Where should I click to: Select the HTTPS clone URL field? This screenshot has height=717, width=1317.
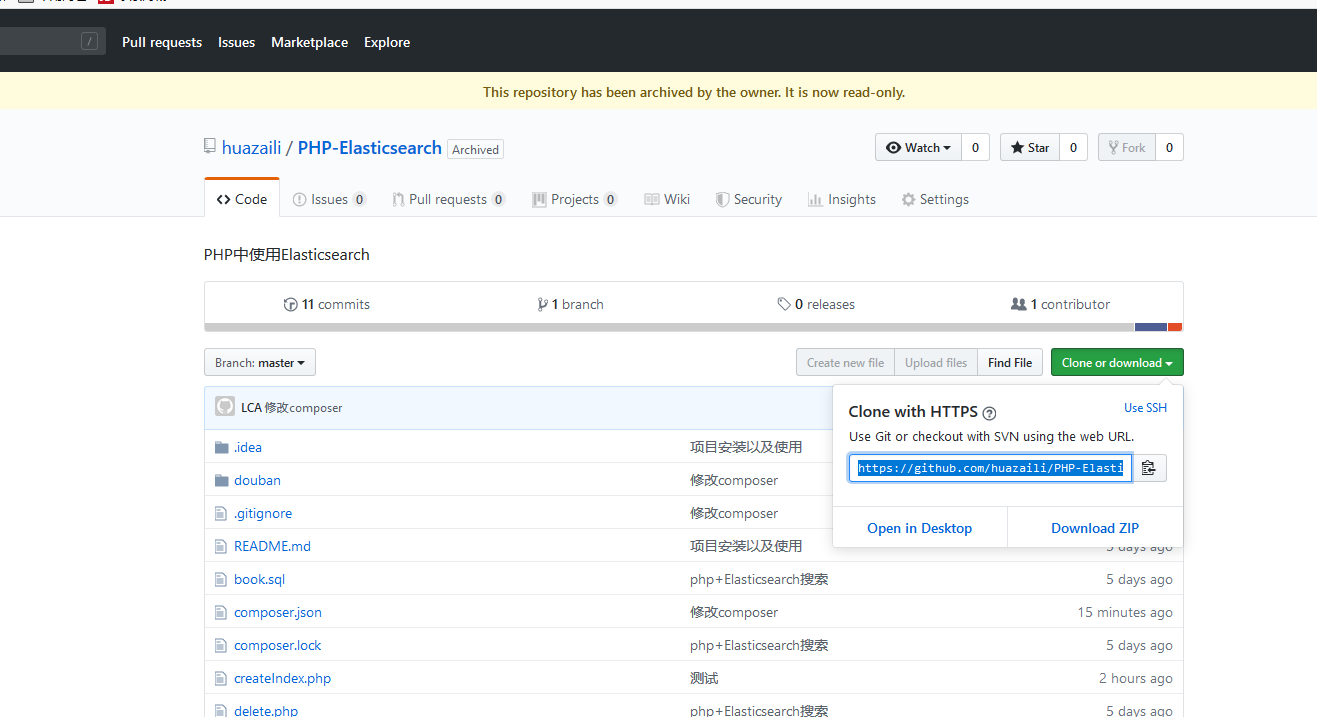pos(990,468)
